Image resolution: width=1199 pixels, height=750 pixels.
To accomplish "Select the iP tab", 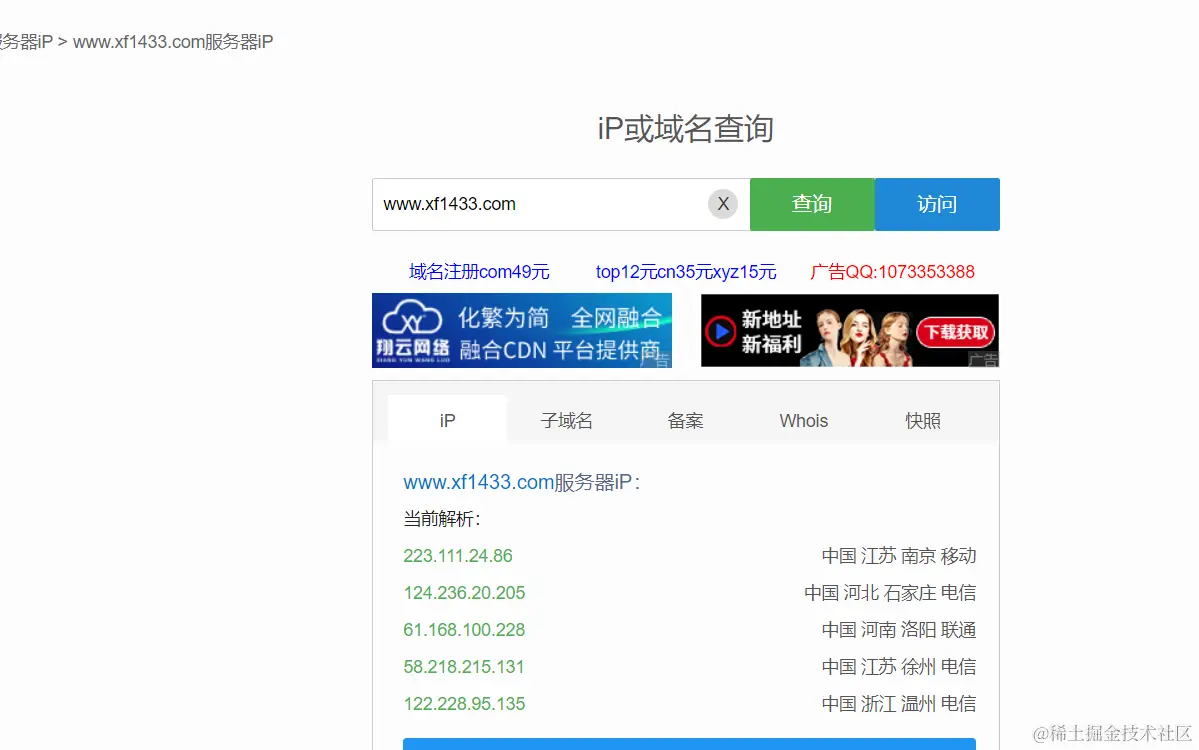I will pos(447,420).
